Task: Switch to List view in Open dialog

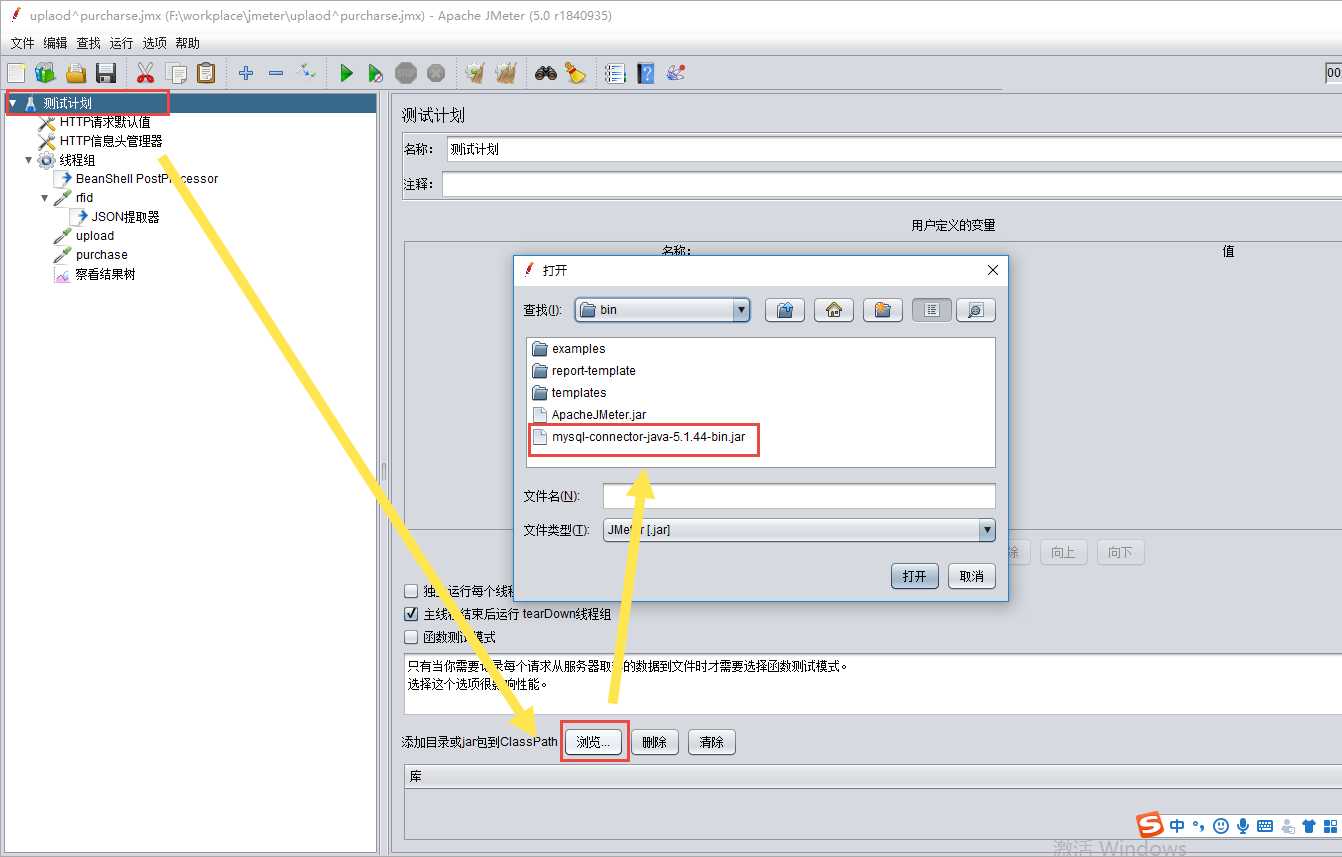Action: coord(932,310)
